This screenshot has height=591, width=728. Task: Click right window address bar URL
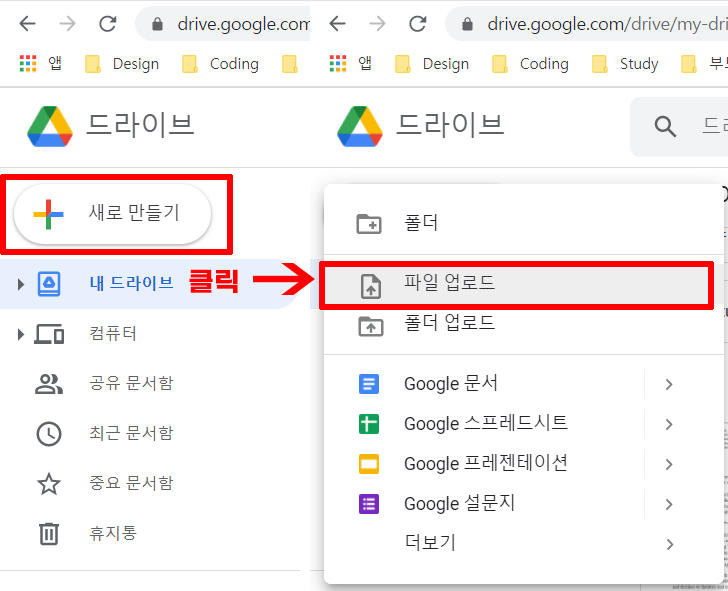point(607,24)
